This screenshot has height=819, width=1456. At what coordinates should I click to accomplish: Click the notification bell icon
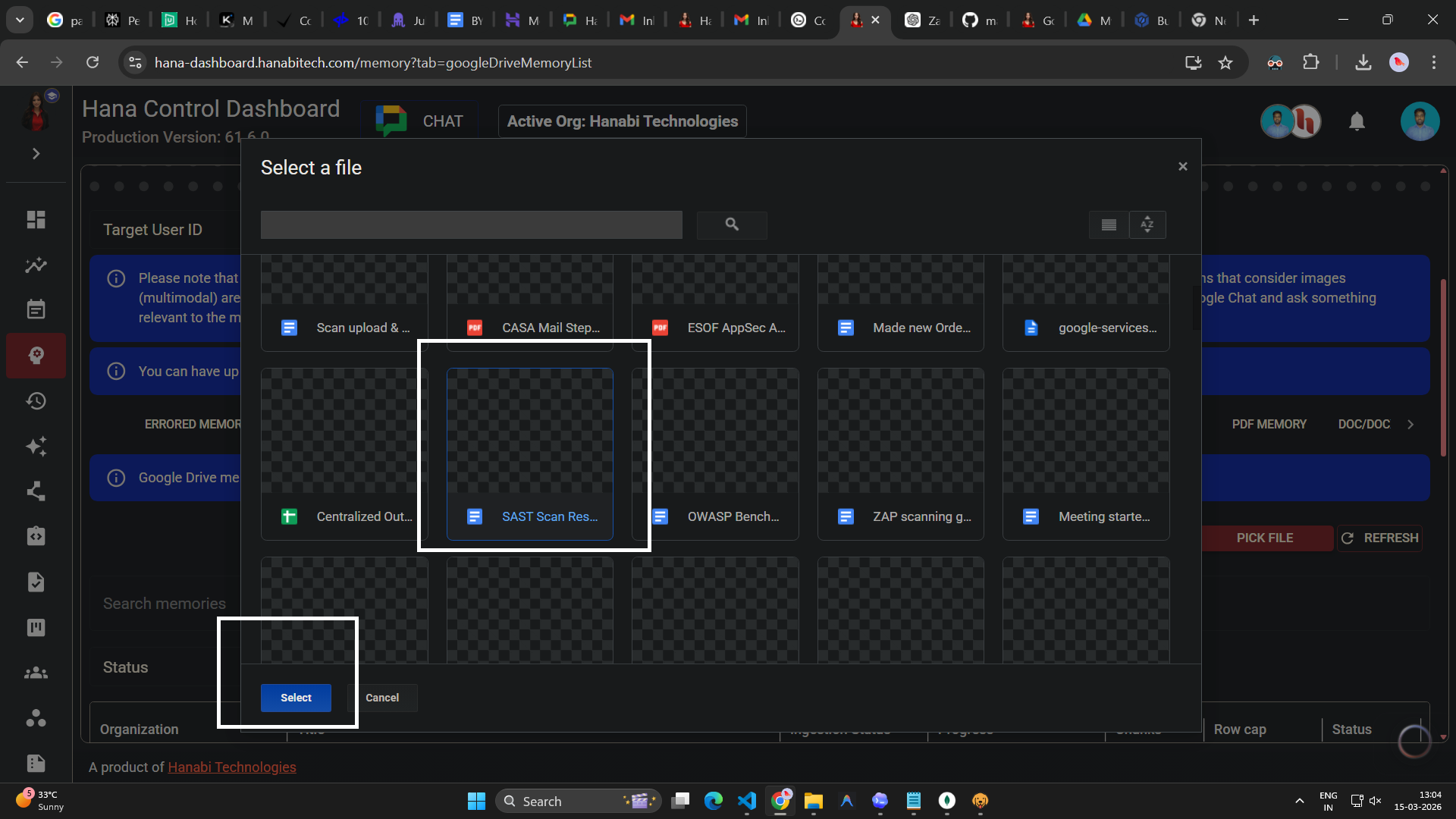1357,121
